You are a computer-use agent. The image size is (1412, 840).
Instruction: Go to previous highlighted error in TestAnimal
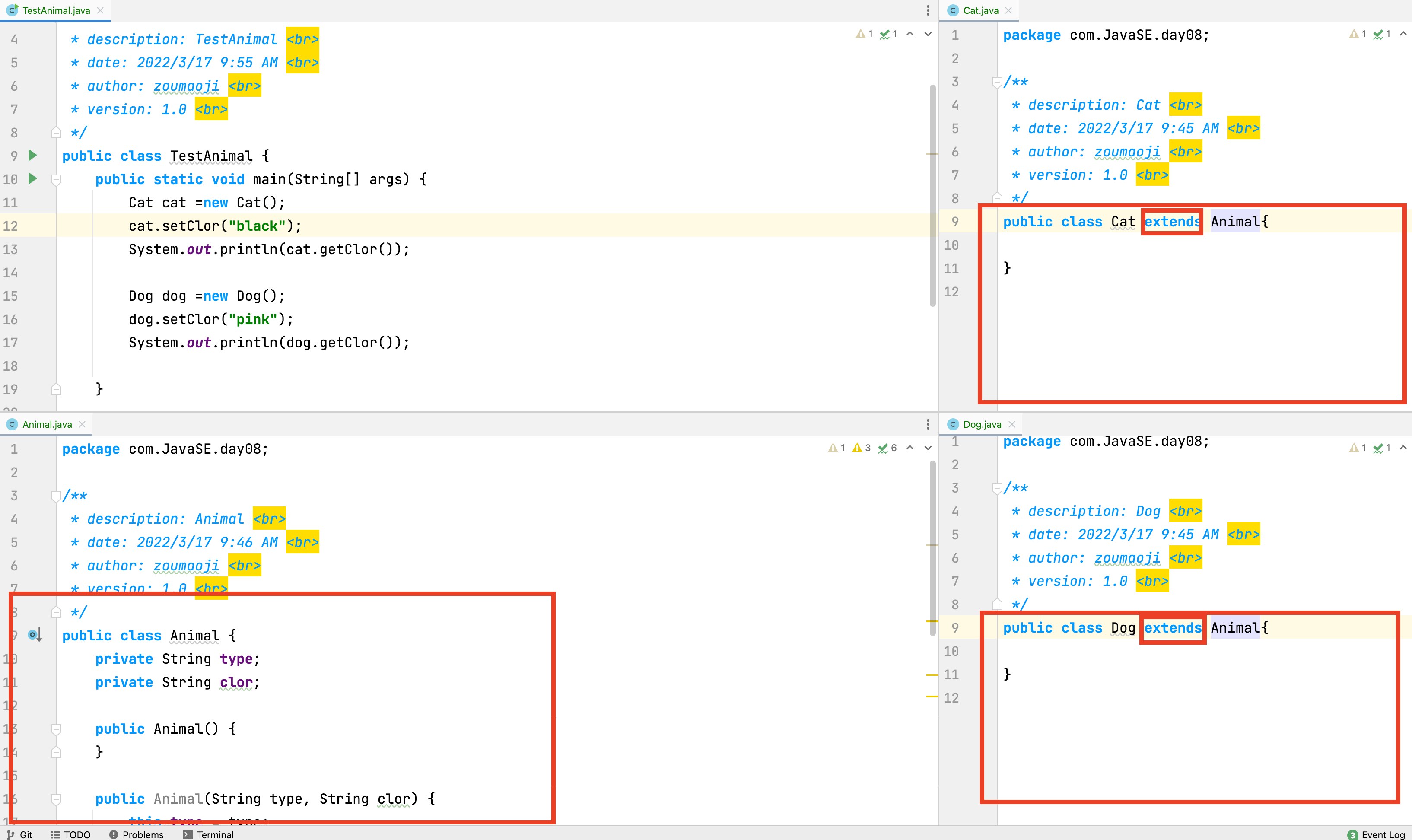tap(910, 34)
